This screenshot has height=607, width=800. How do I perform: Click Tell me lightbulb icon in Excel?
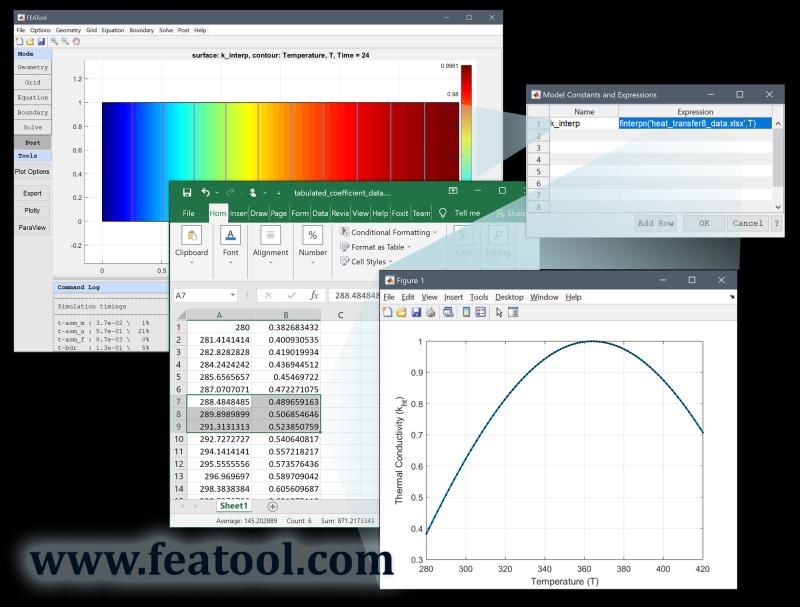coord(443,213)
